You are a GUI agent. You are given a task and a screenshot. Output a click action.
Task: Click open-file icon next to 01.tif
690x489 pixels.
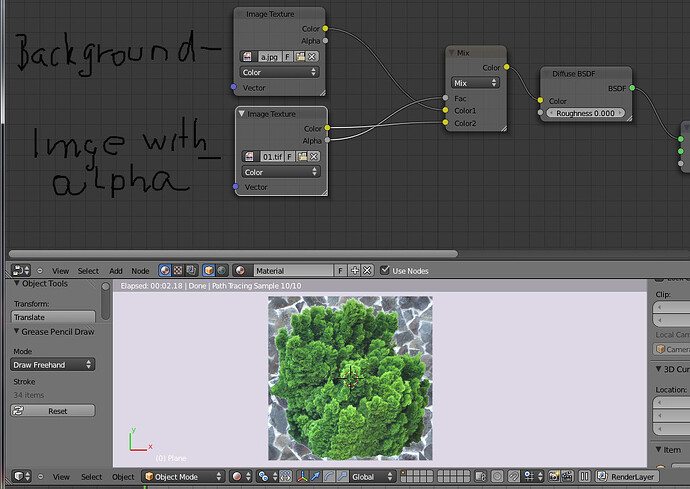pos(302,157)
